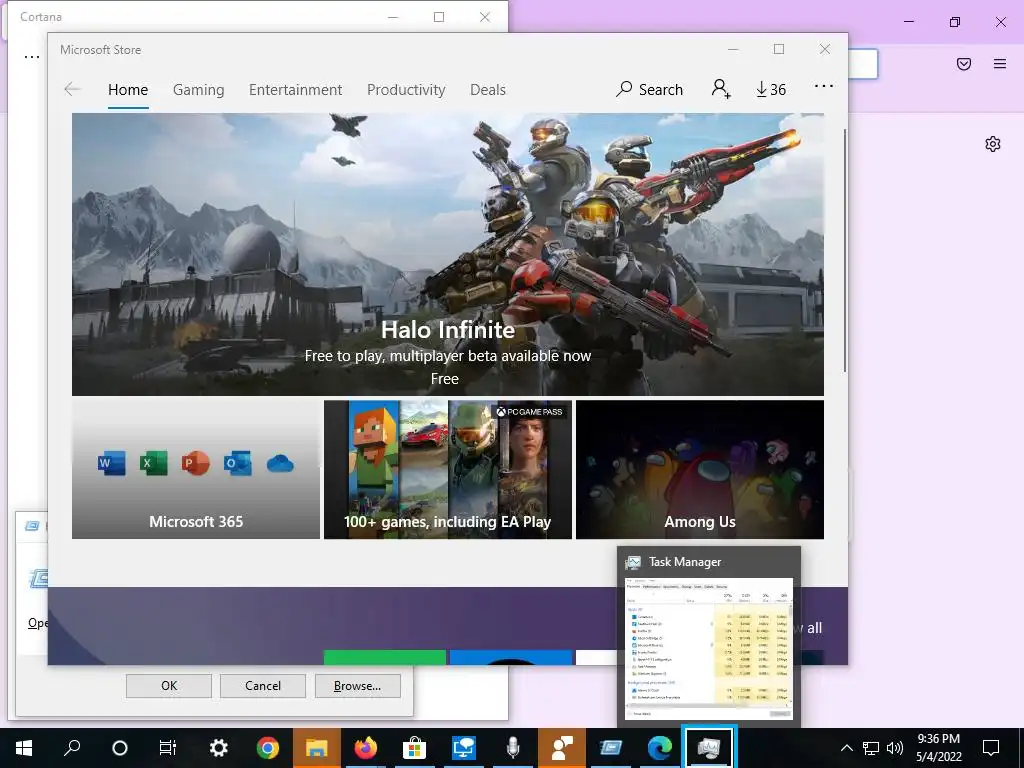Show hidden system tray icons
This screenshot has height=768, width=1024.
[846, 748]
